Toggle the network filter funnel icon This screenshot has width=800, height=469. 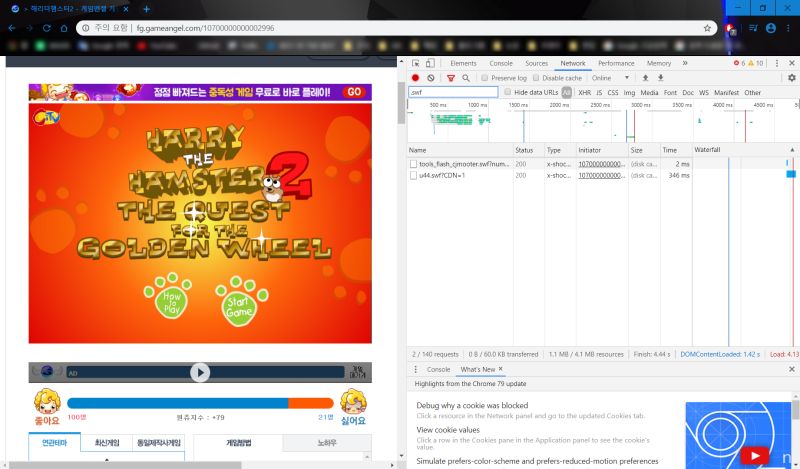click(x=451, y=78)
